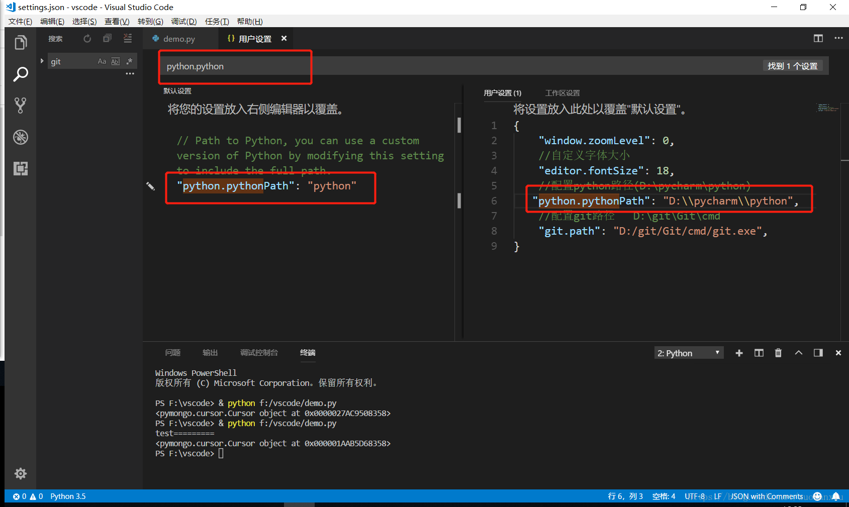Change file encoding UTF-8
This screenshot has width=849, height=507.
pos(695,496)
